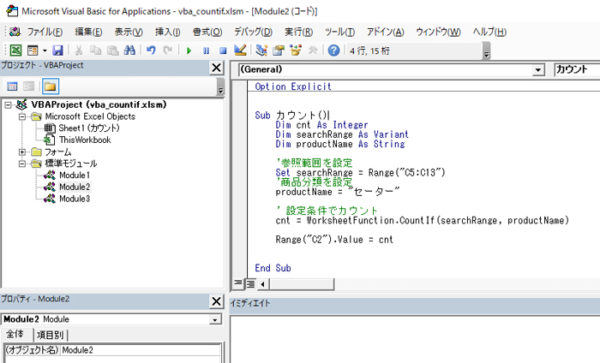Save the workbook with the floppy icon
The width and height of the screenshot is (600, 363).
[x=58, y=50]
